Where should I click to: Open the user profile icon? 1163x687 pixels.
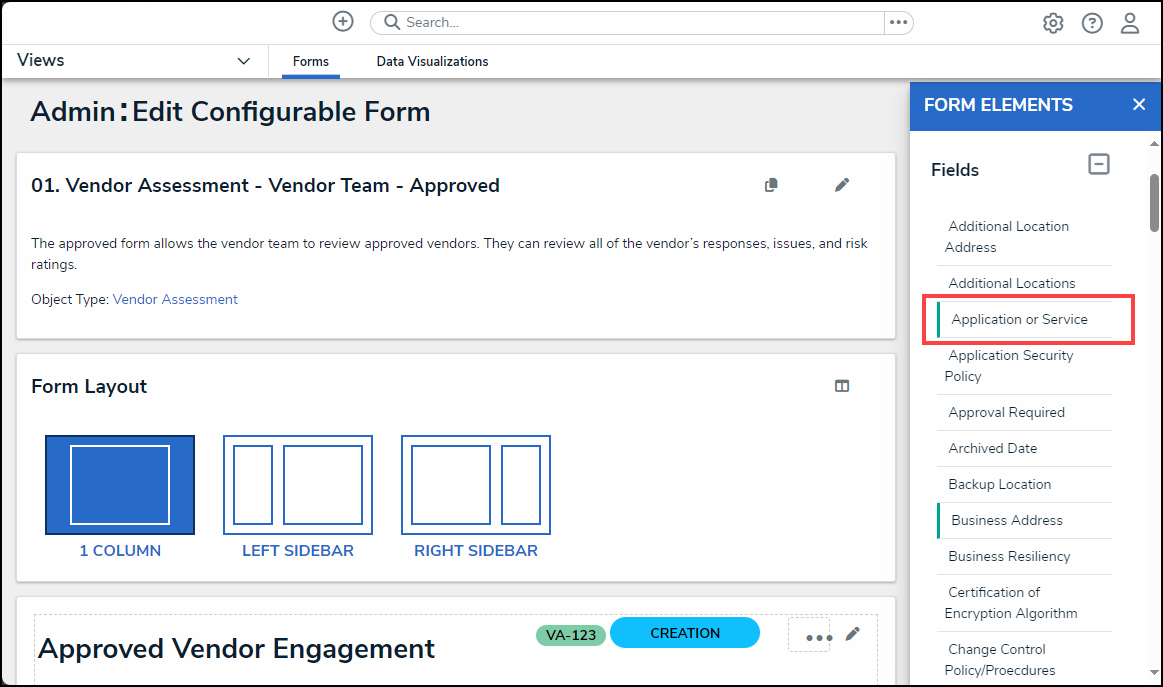click(1130, 23)
